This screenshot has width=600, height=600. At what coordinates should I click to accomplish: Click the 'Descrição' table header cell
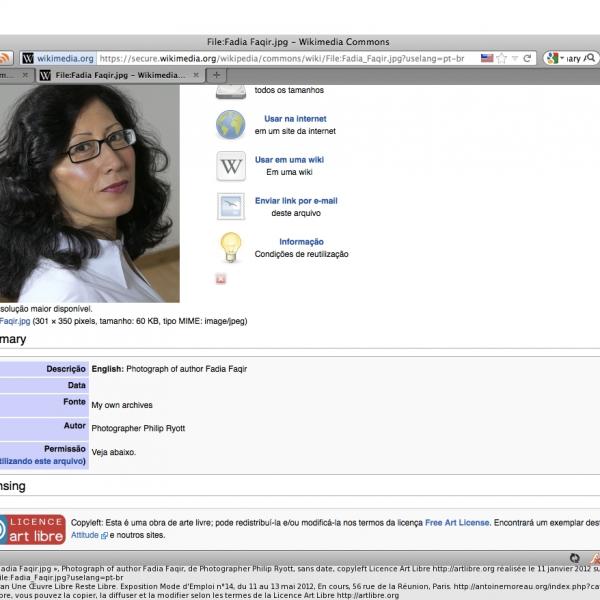(44, 369)
